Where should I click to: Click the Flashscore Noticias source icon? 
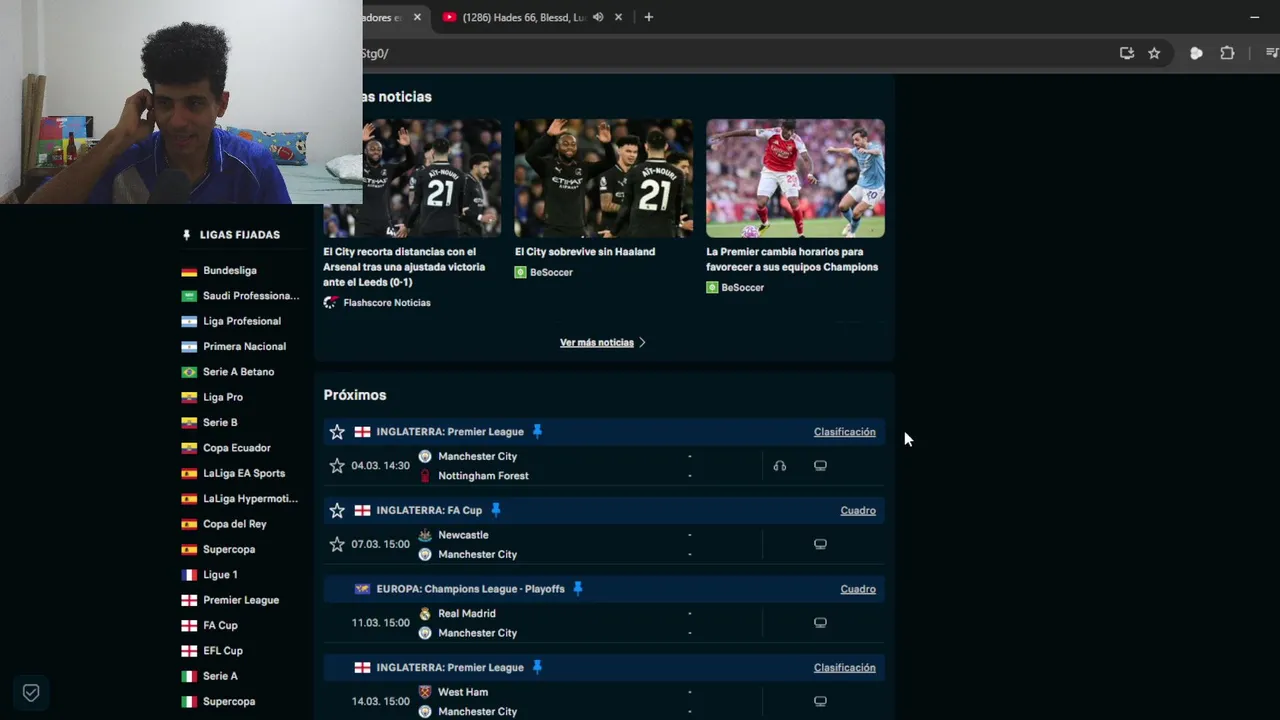coord(330,303)
